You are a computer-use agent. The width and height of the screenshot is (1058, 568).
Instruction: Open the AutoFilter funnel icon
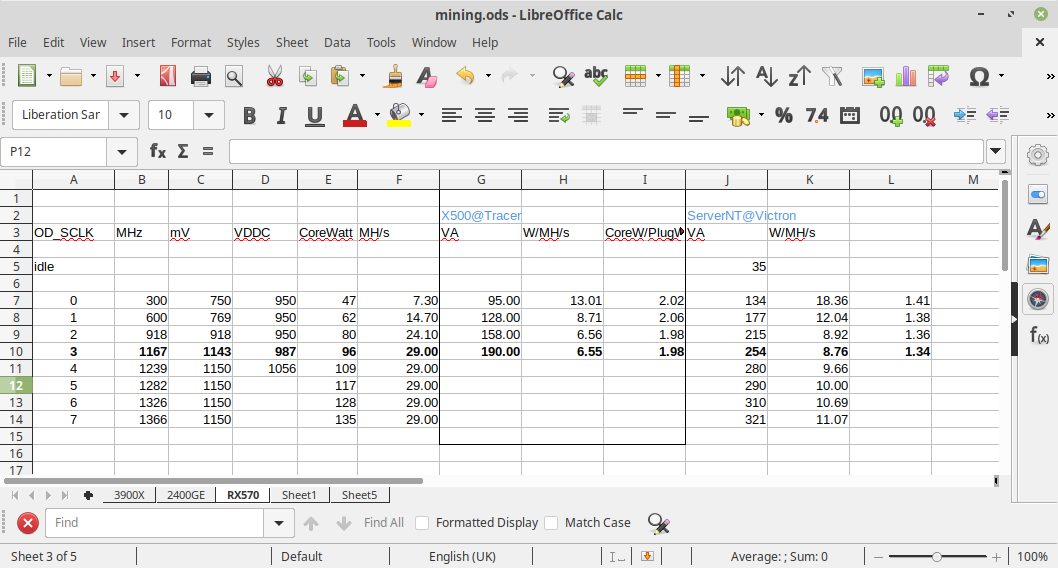click(x=832, y=76)
